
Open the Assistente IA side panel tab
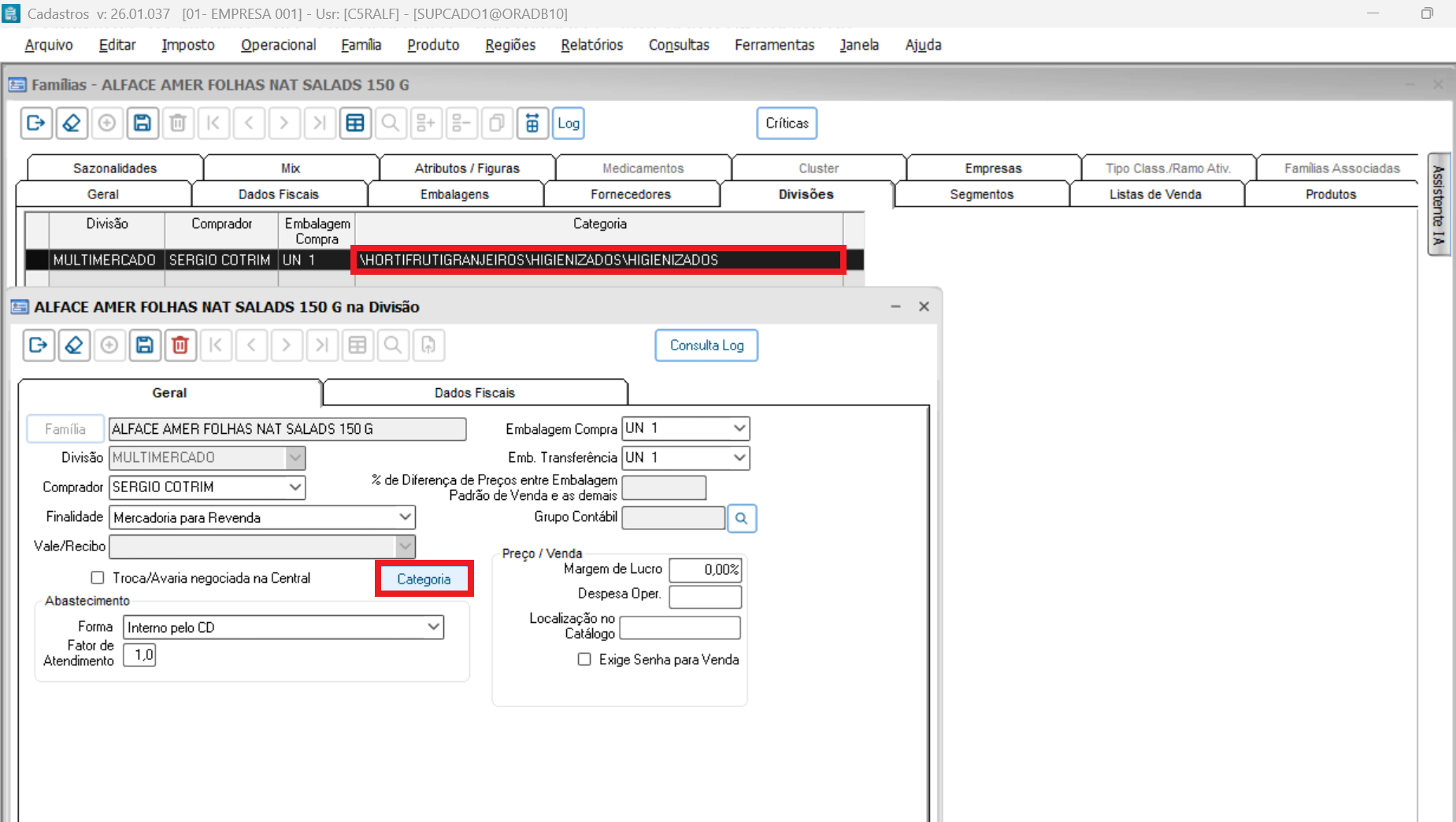(x=1439, y=205)
